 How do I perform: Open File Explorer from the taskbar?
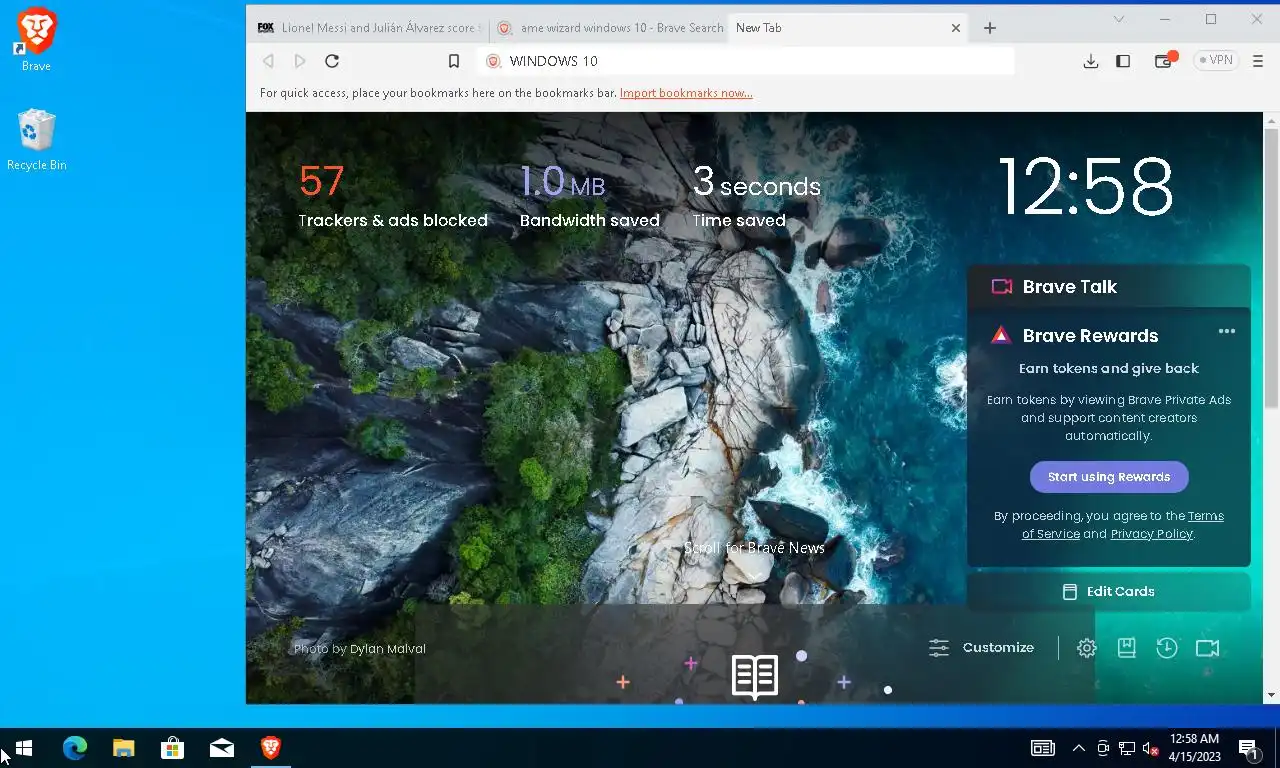point(124,748)
